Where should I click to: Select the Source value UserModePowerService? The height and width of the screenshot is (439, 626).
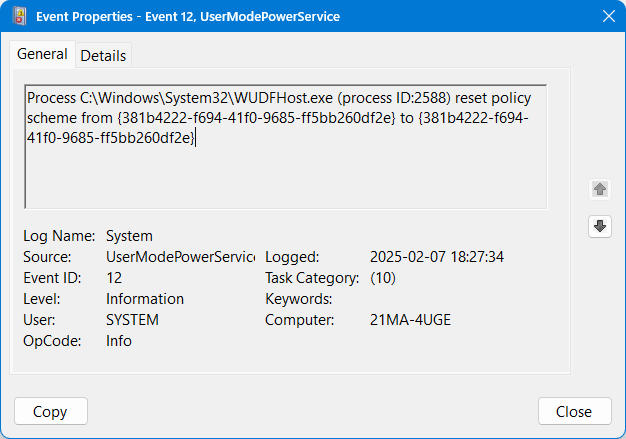tap(180, 257)
